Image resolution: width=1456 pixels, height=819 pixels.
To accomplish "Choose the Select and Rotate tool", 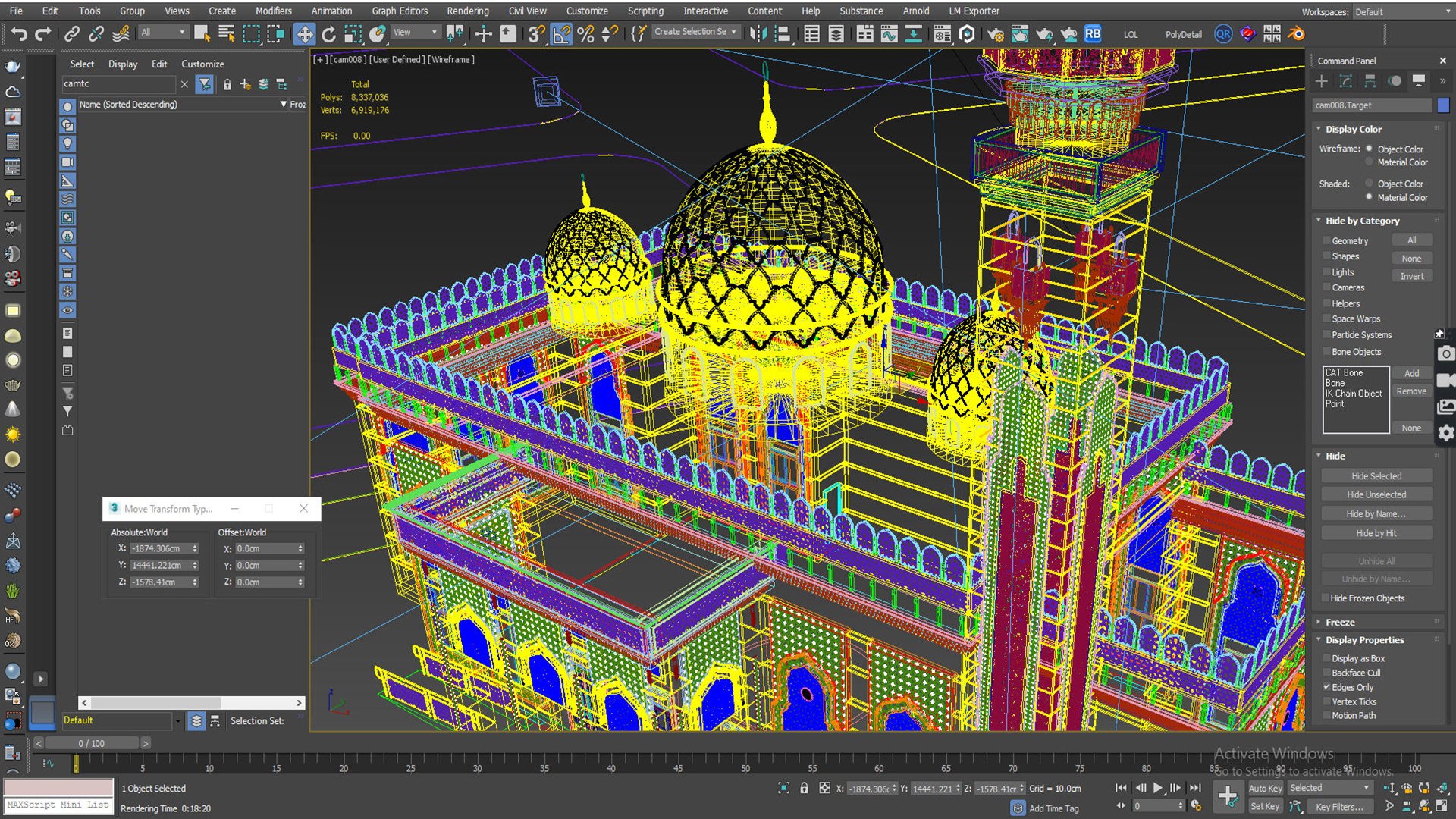I will point(328,33).
